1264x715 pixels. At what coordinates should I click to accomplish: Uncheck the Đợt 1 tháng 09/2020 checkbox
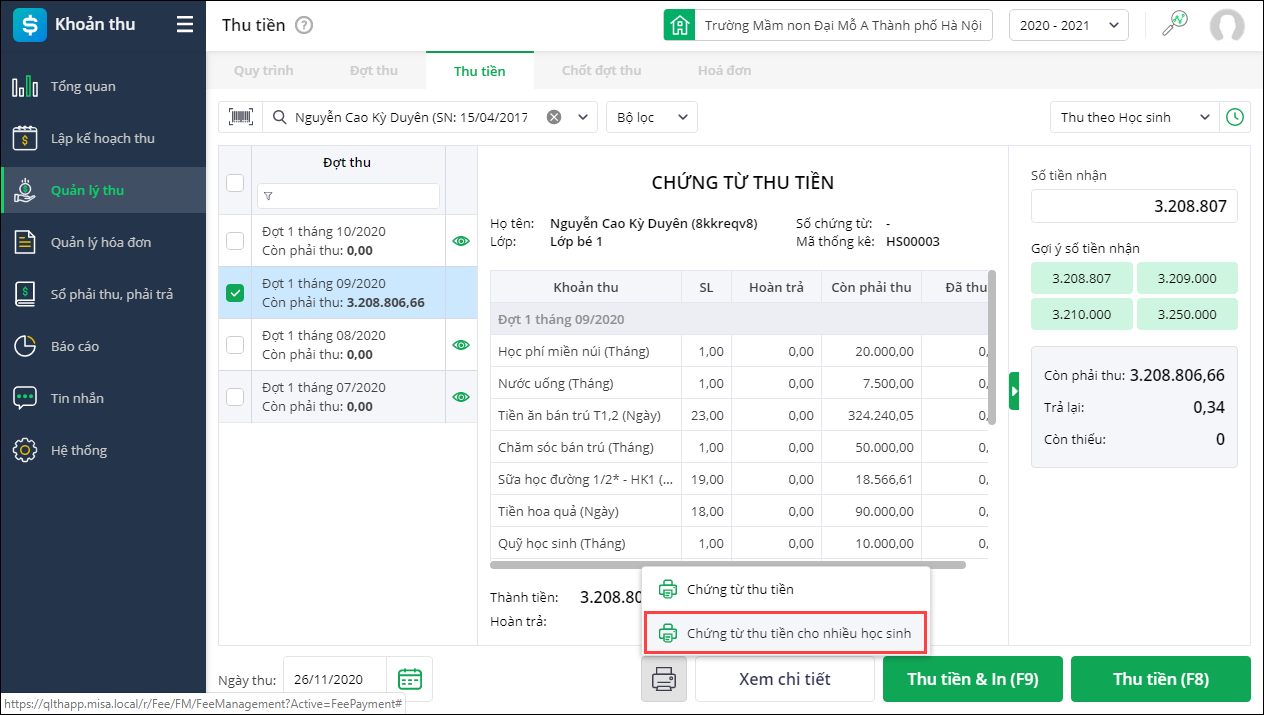point(235,293)
